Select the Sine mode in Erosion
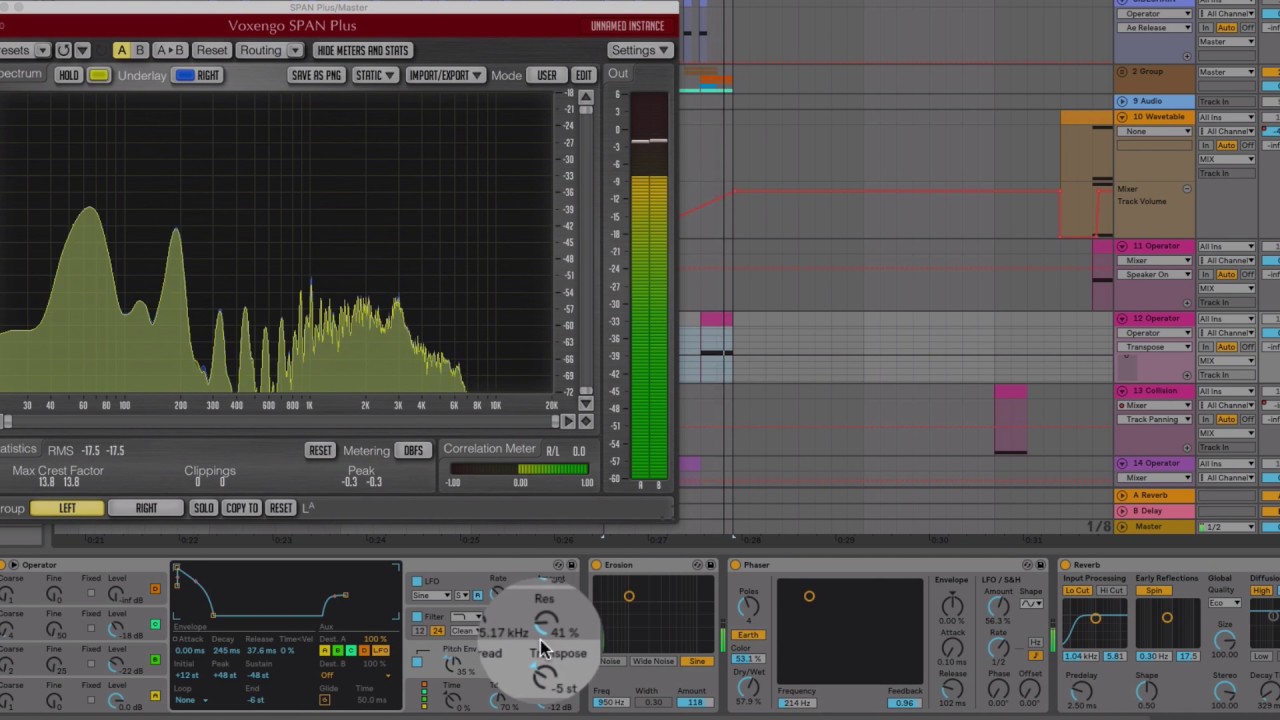 696,662
